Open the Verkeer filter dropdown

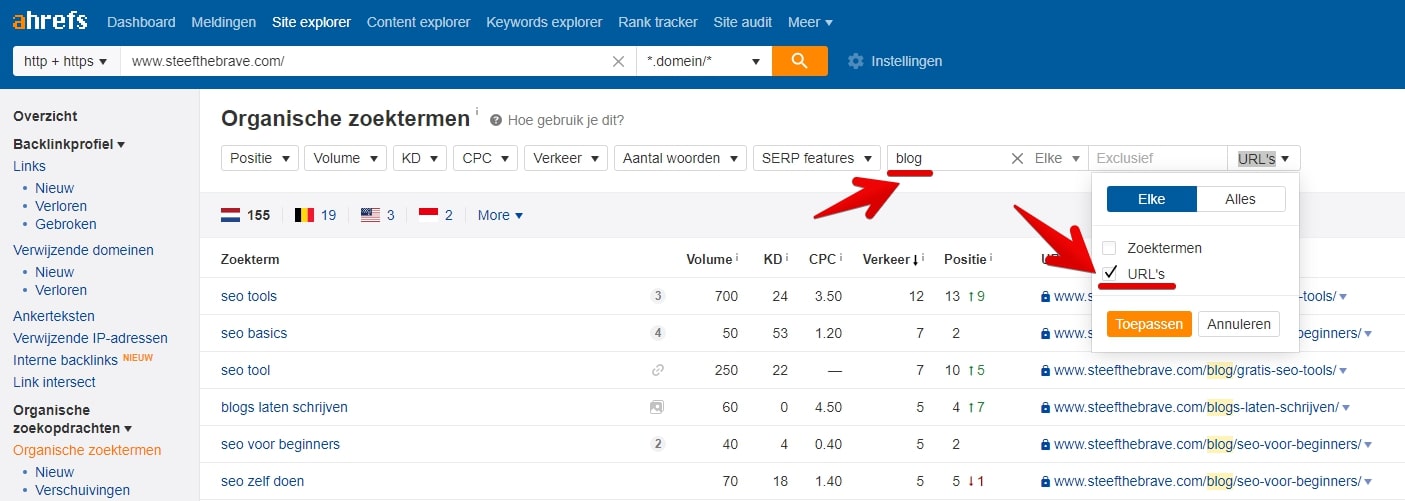tap(566, 158)
